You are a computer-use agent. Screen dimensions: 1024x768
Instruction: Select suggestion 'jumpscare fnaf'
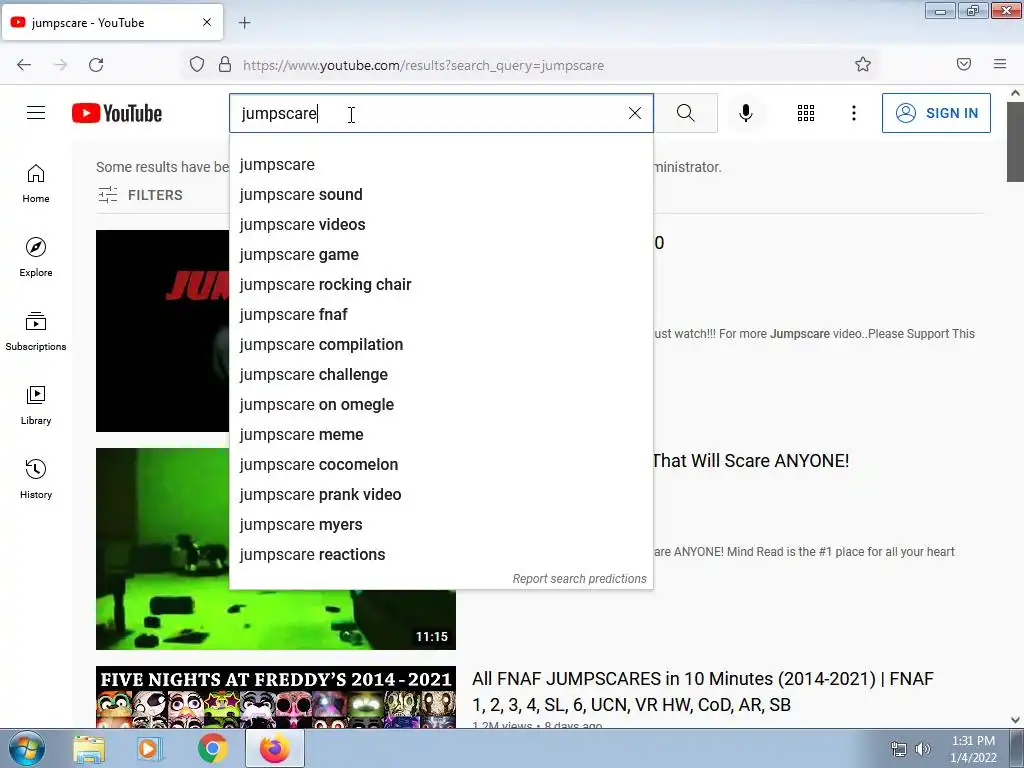441,315
